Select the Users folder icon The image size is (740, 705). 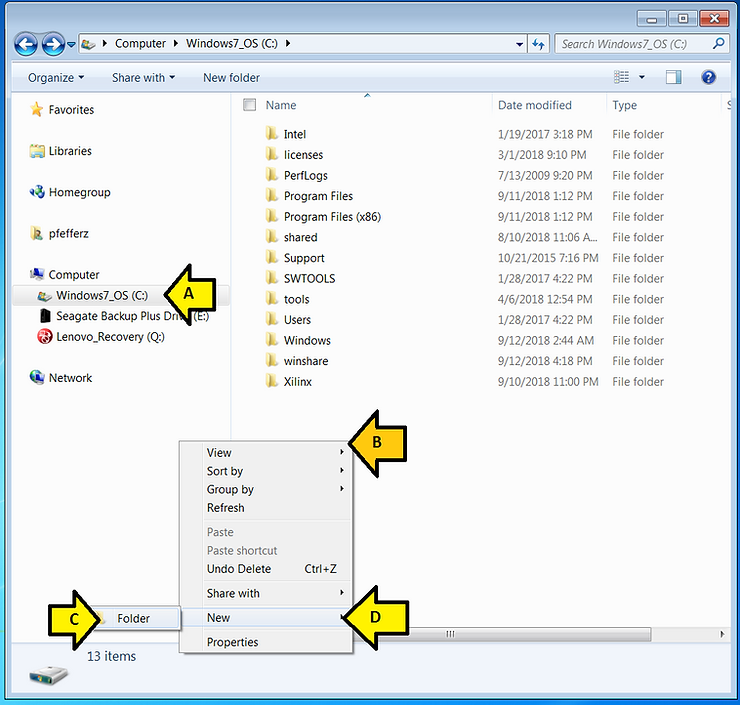[271, 319]
